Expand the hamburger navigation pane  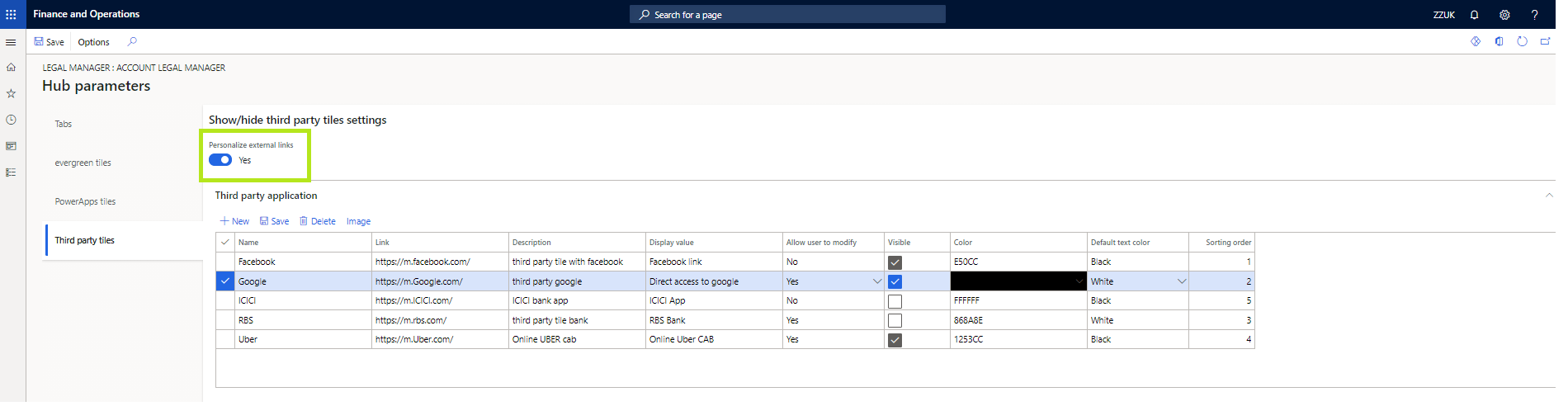[x=11, y=42]
